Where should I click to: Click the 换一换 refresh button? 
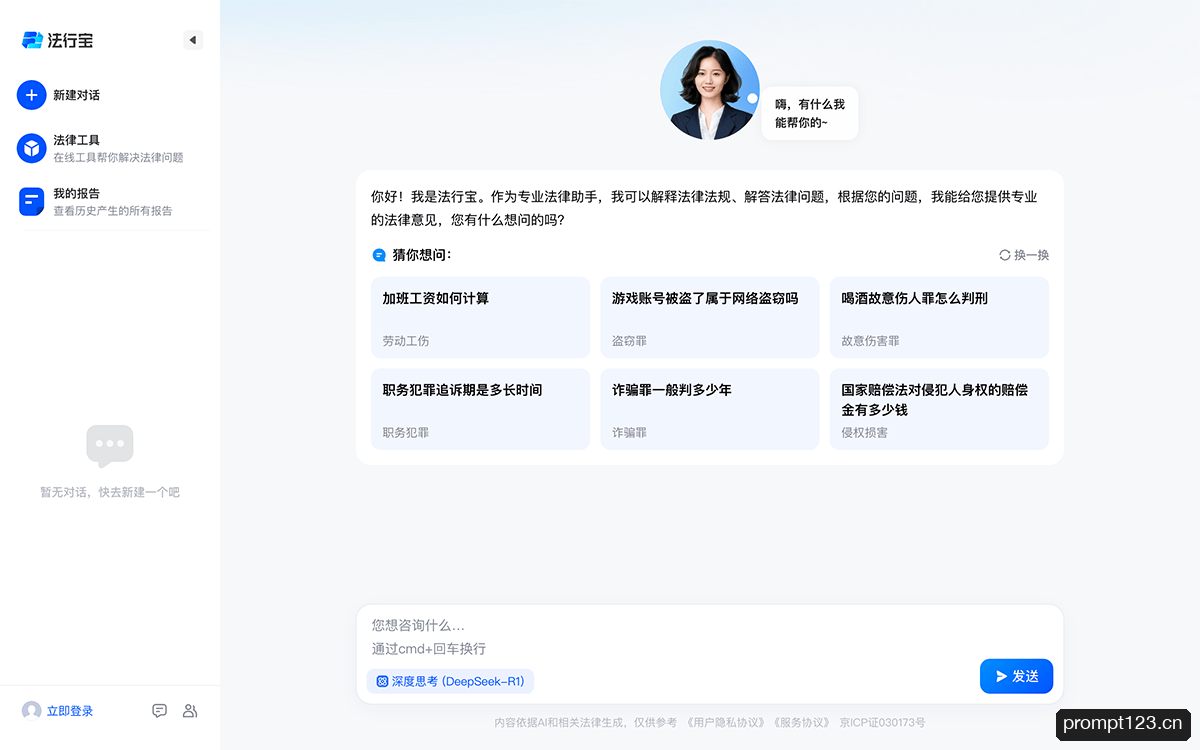[x=1024, y=255]
